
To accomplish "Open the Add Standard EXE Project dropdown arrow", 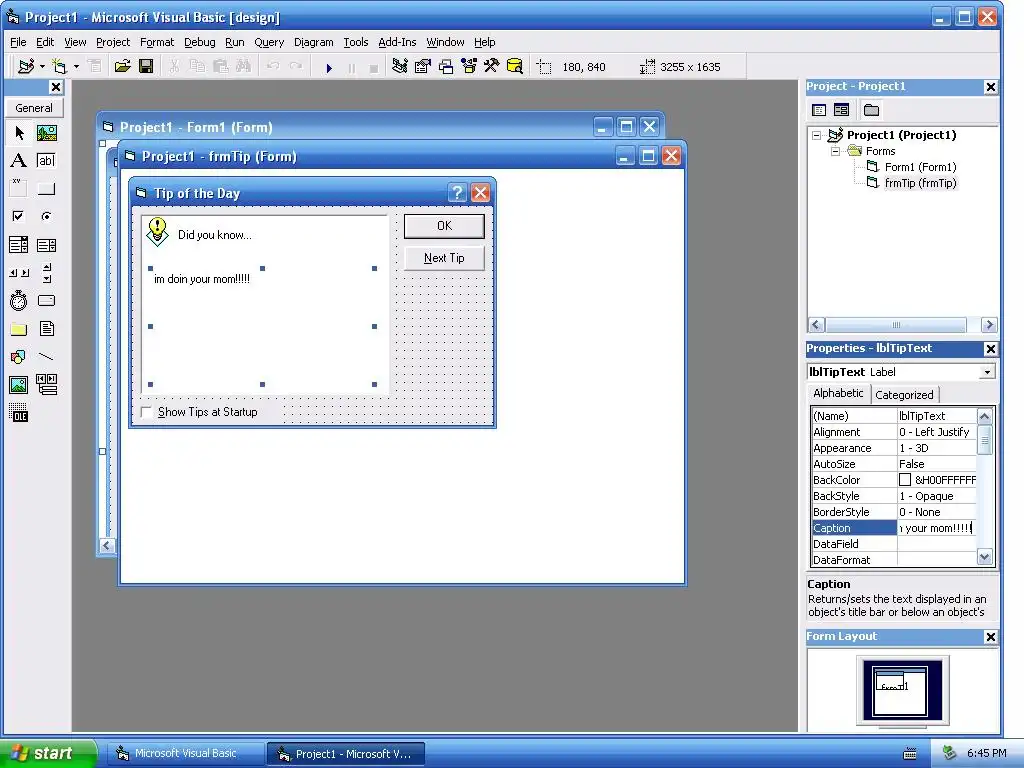I will click(x=42, y=67).
